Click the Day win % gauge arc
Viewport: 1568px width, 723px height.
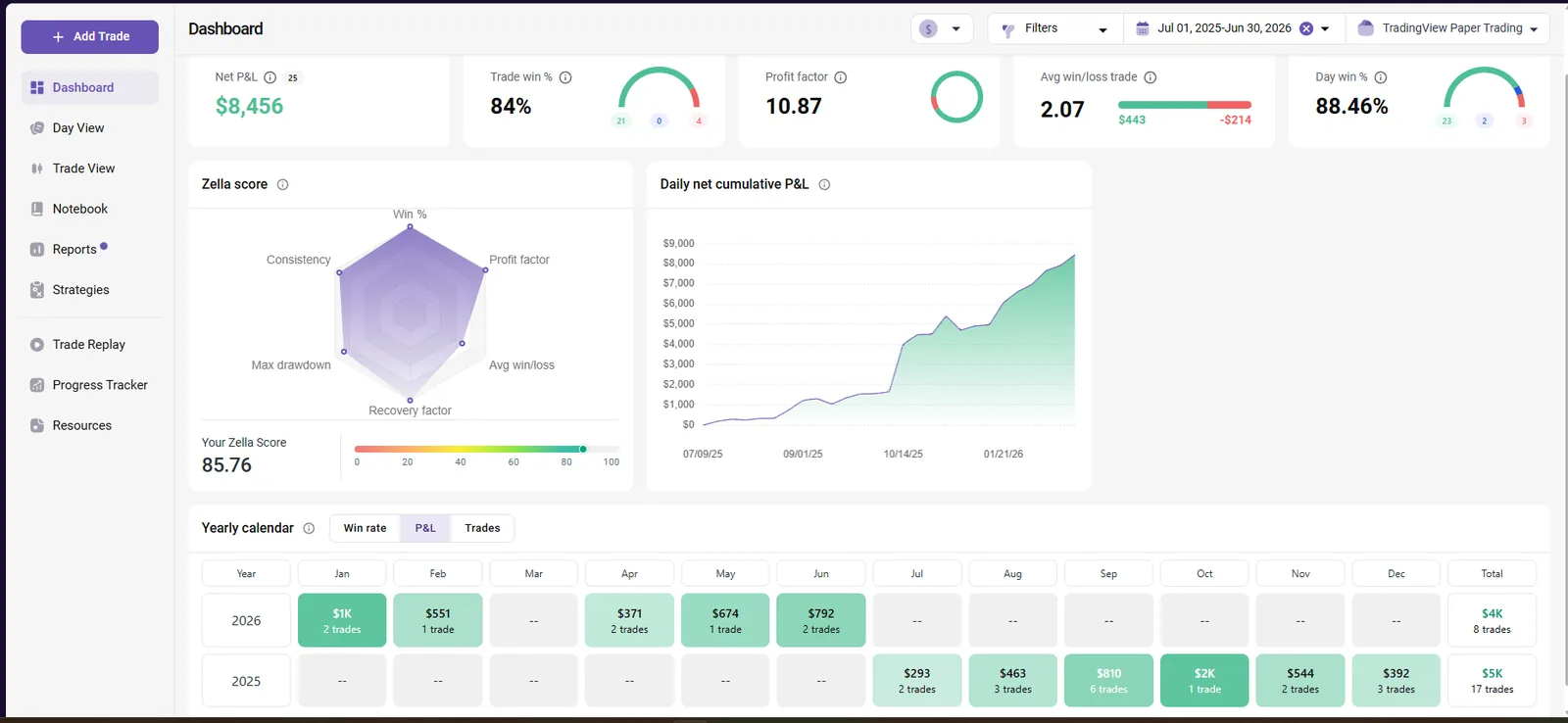(1485, 87)
